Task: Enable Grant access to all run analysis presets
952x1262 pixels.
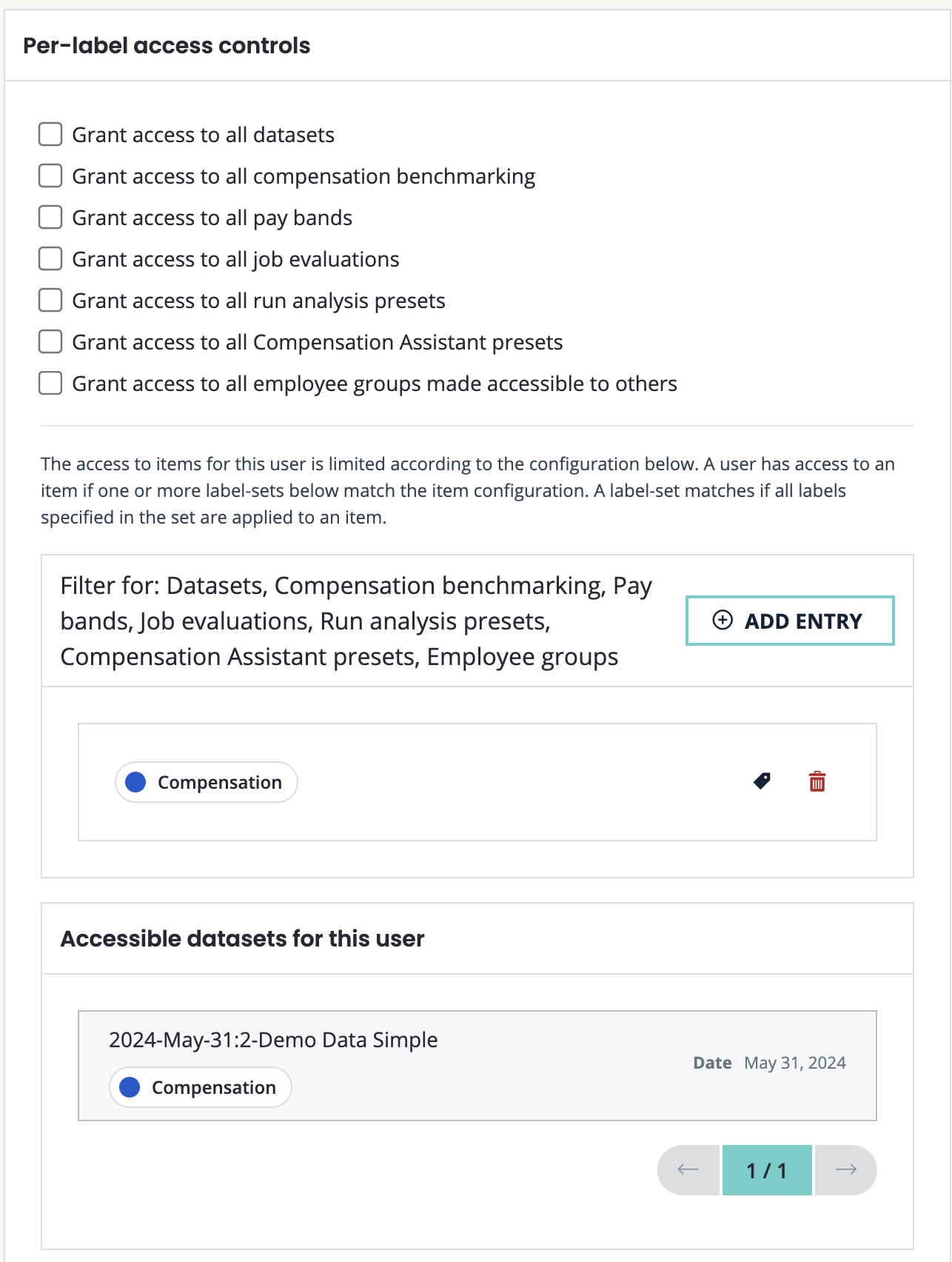Action: coord(50,301)
